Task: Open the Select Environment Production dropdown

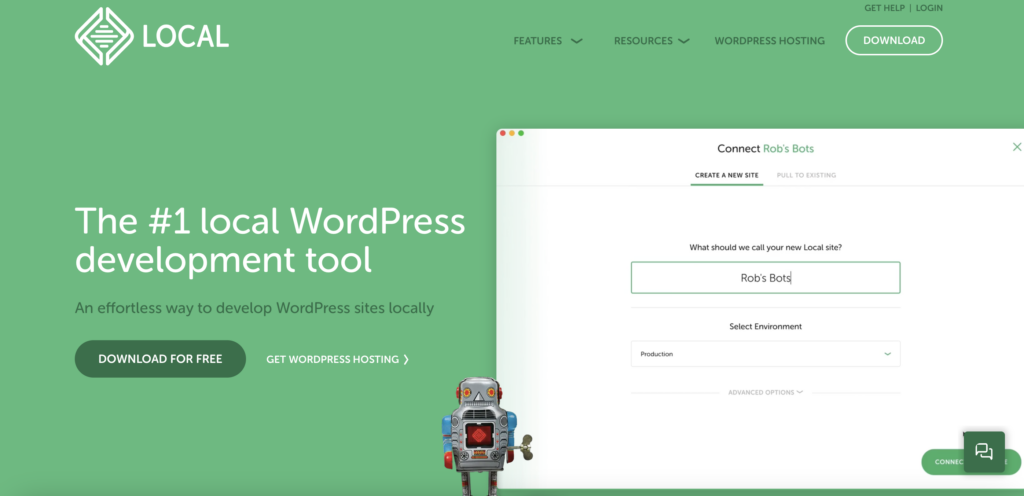Action: tap(765, 354)
